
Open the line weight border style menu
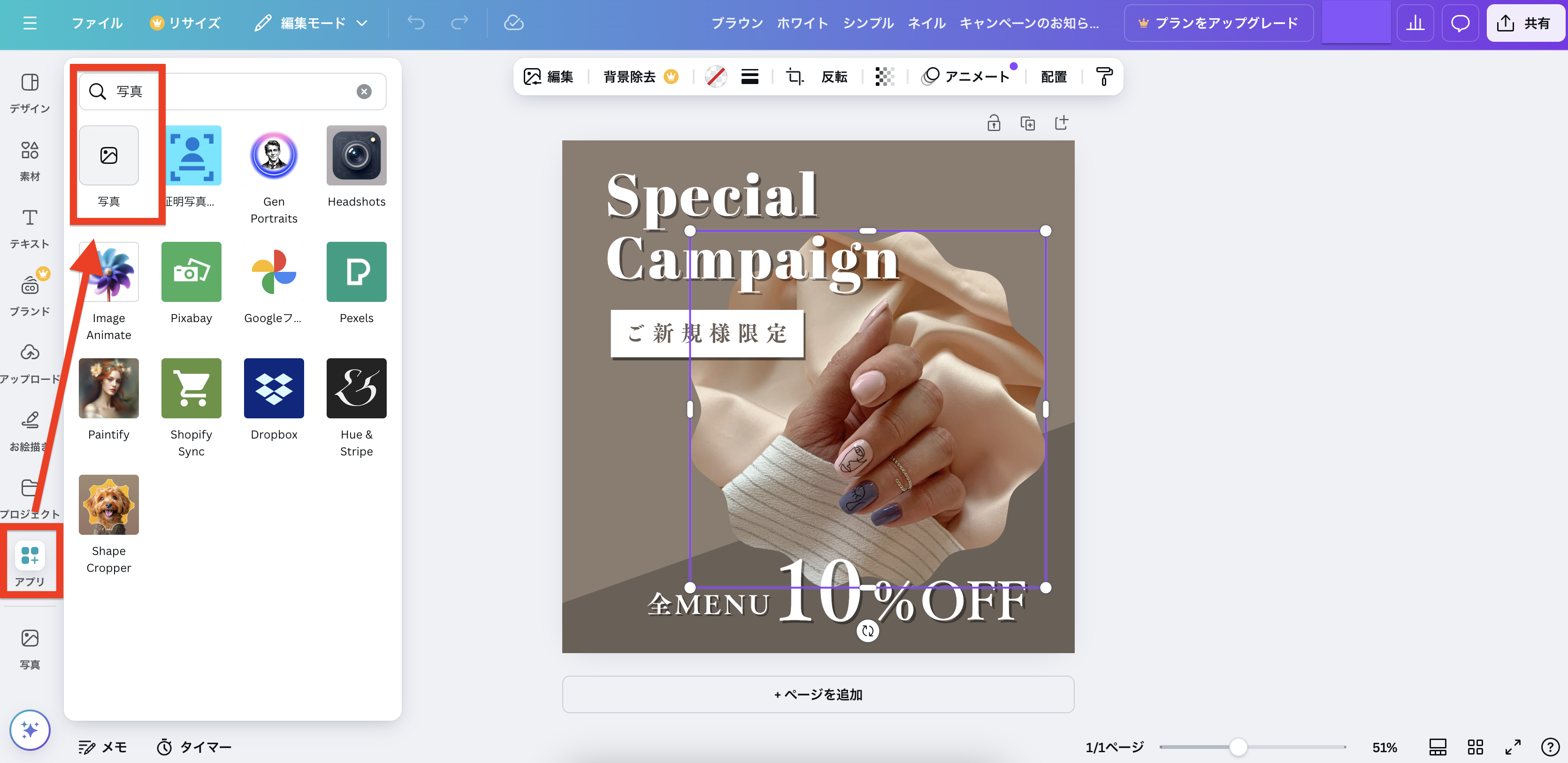click(750, 77)
